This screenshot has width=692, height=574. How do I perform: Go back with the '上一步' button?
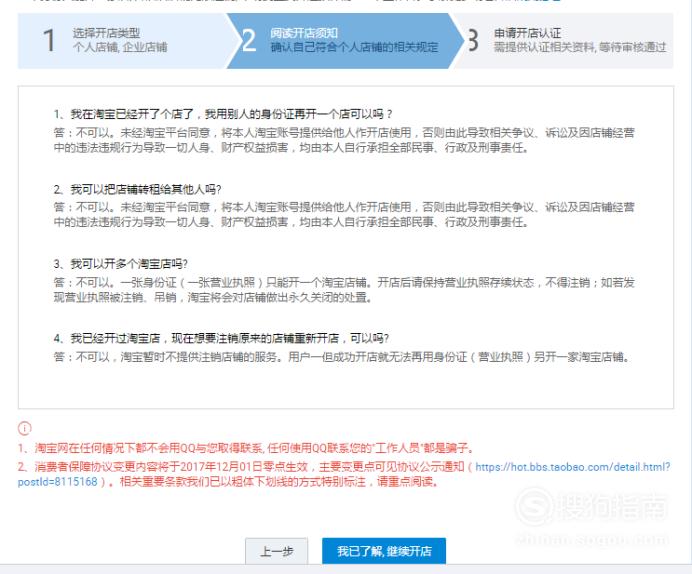[x=277, y=551]
